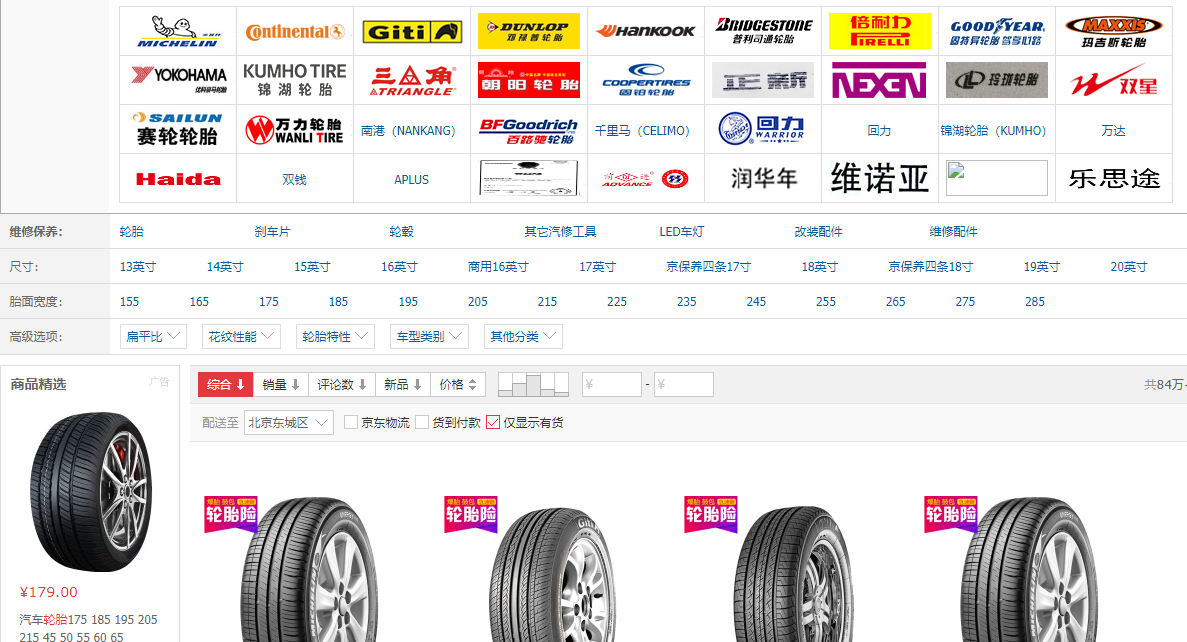Click the maximum price input field

[x=684, y=385]
